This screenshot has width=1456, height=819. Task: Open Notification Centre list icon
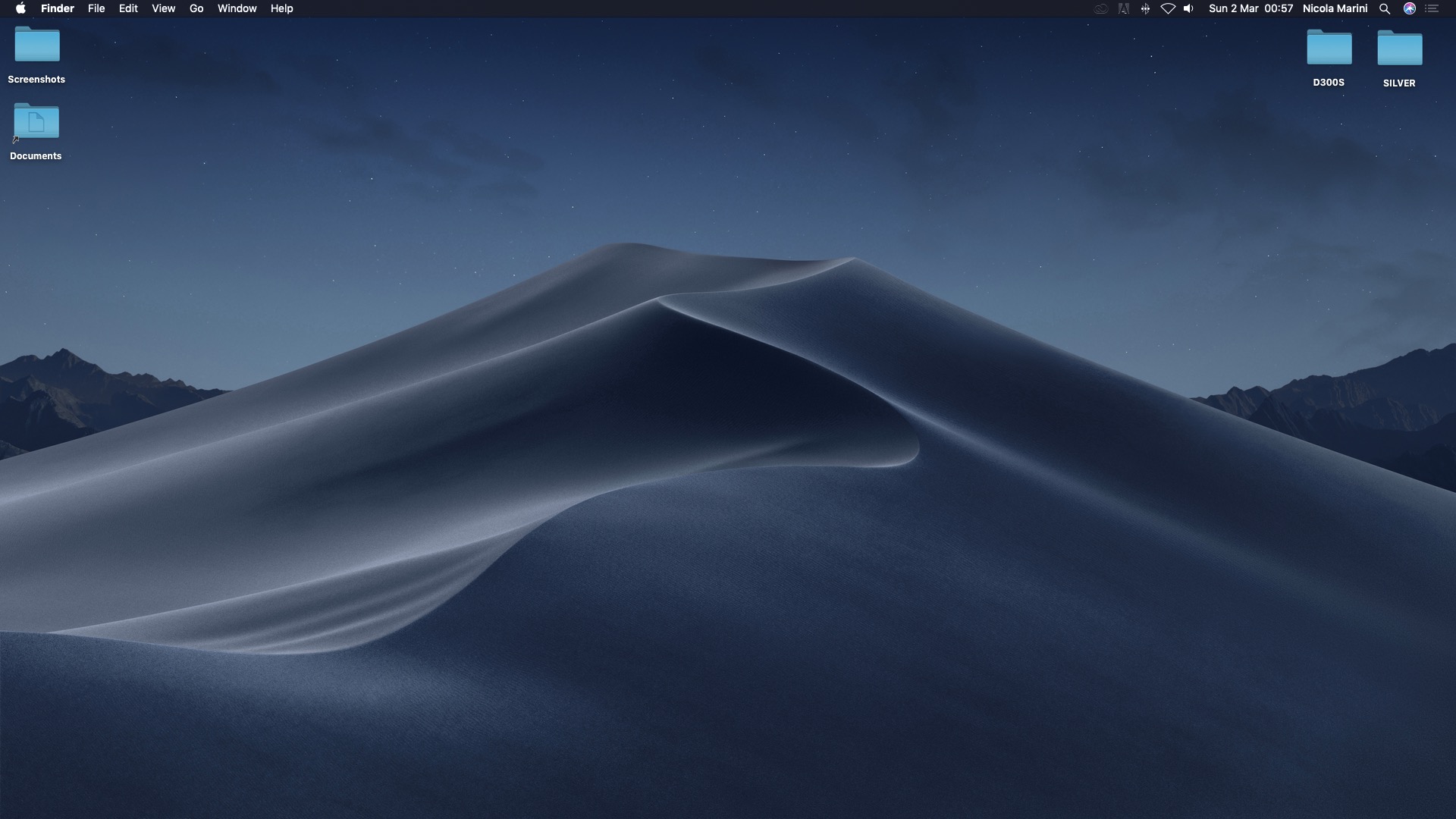[x=1432, y=8]
